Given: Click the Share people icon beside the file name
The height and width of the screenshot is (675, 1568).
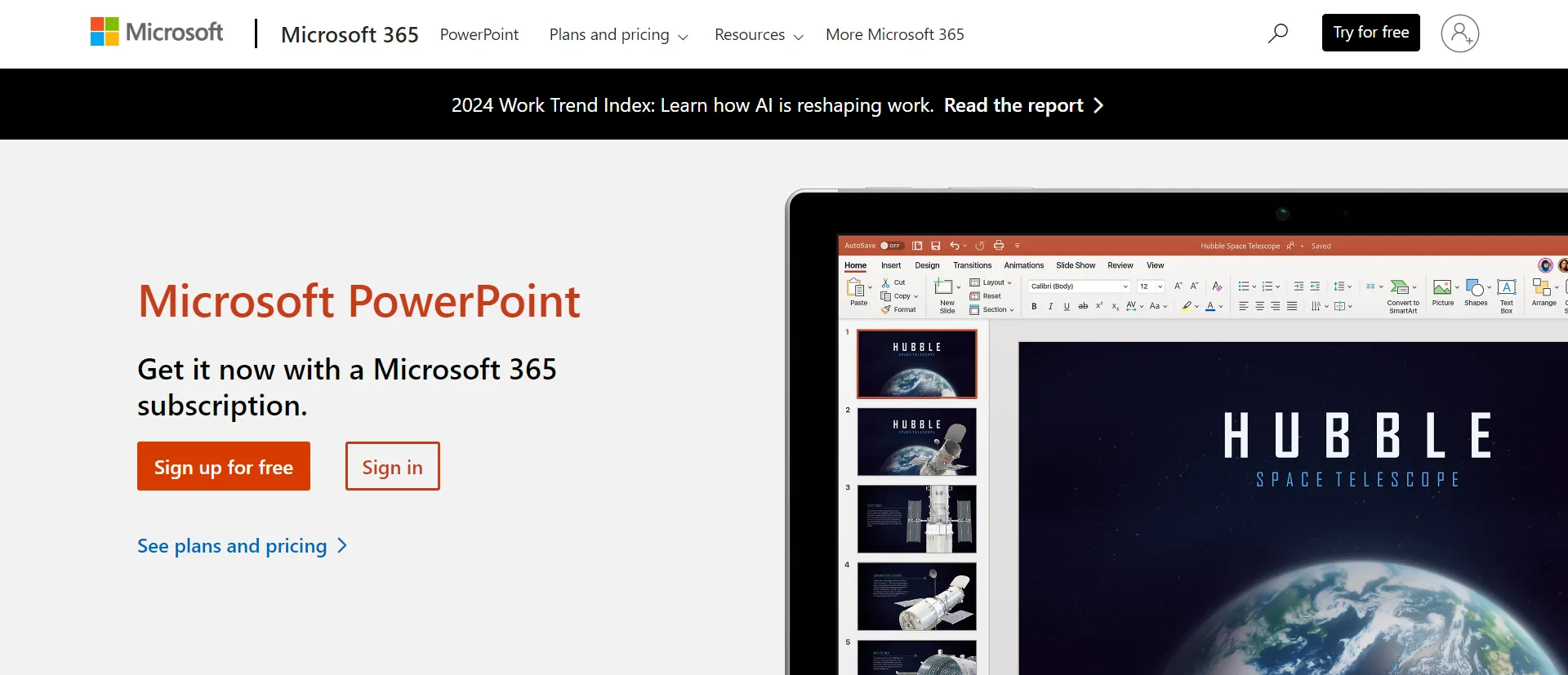Looking at the screenshot, I should (1290, 246).
